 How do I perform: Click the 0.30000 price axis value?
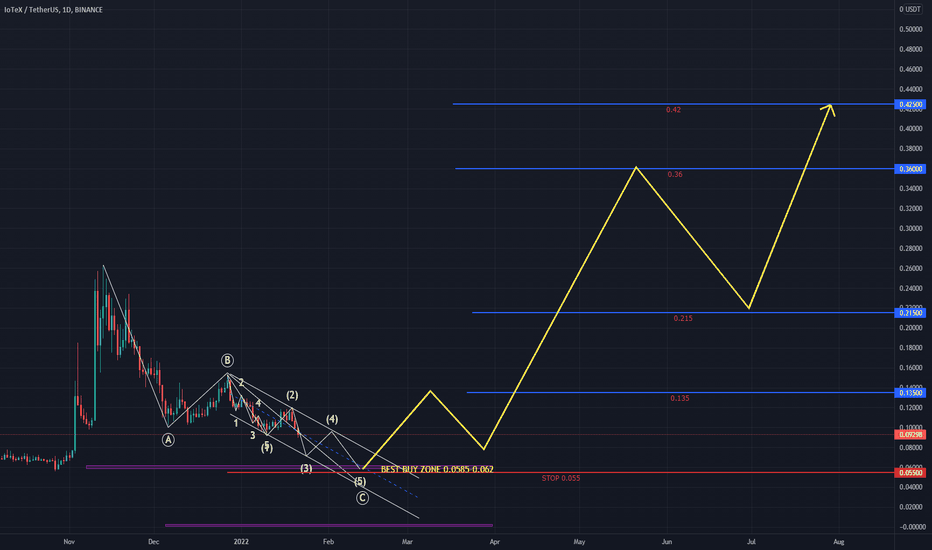(x=911, y=229)
